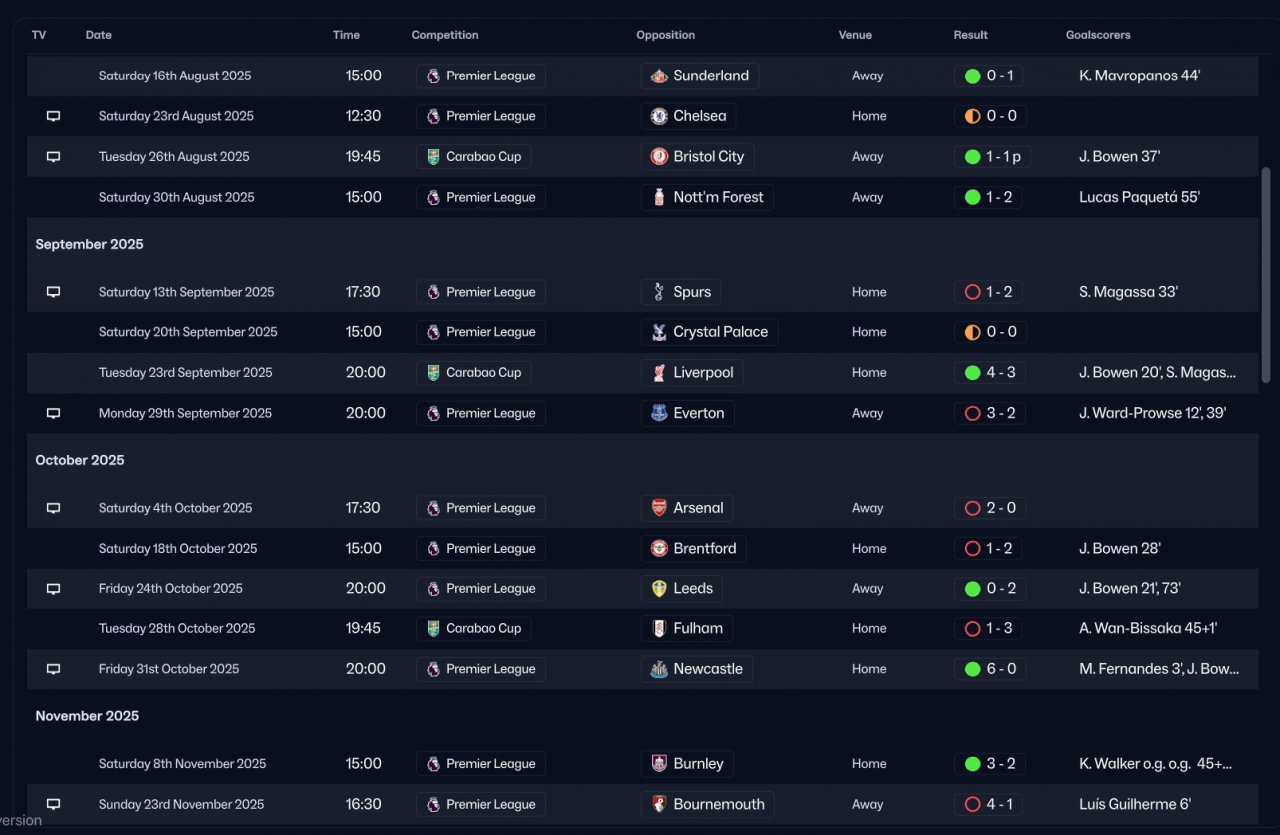Select the Nott'm Forest opposition link
This screenshot has width=1280, height=835.
[x=706, y=197]
